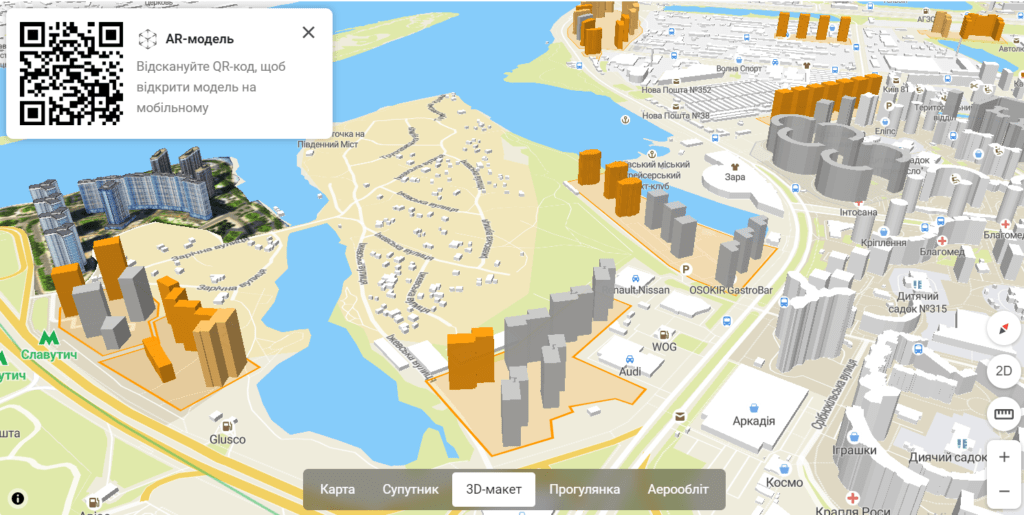Reset map orientation with the compass
1024x515 pixels.
click(1003, 329)
